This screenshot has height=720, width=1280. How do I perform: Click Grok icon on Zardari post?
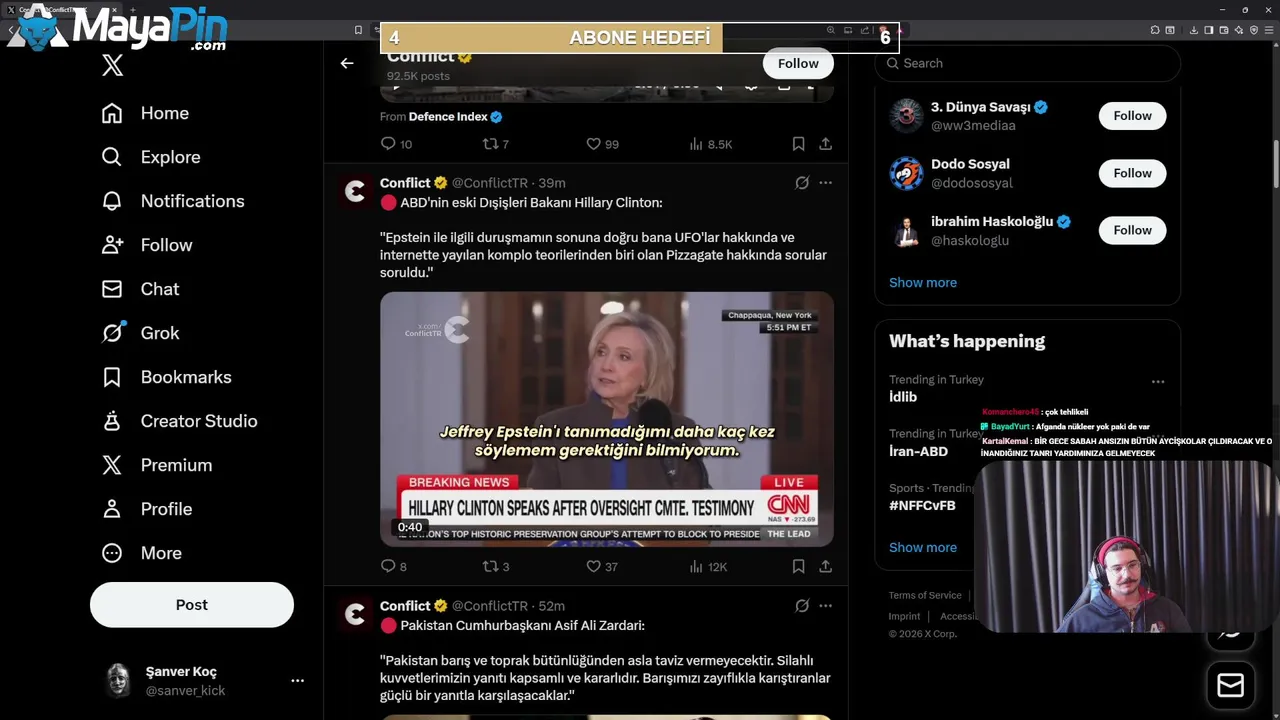pos(802,606)
